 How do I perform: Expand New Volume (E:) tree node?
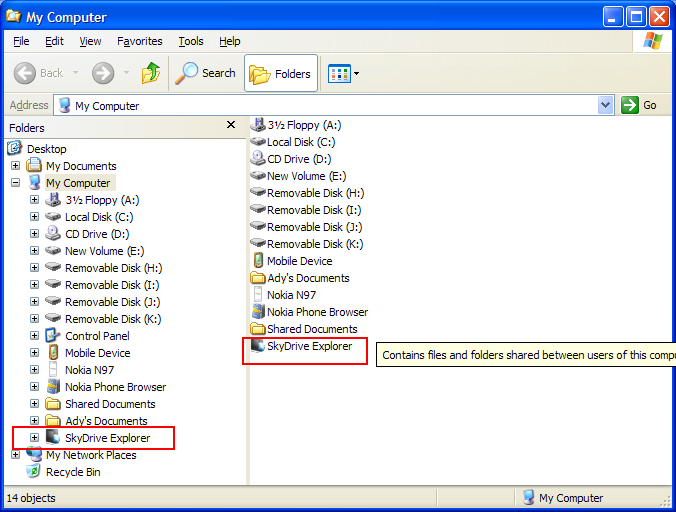pos(34,250)
